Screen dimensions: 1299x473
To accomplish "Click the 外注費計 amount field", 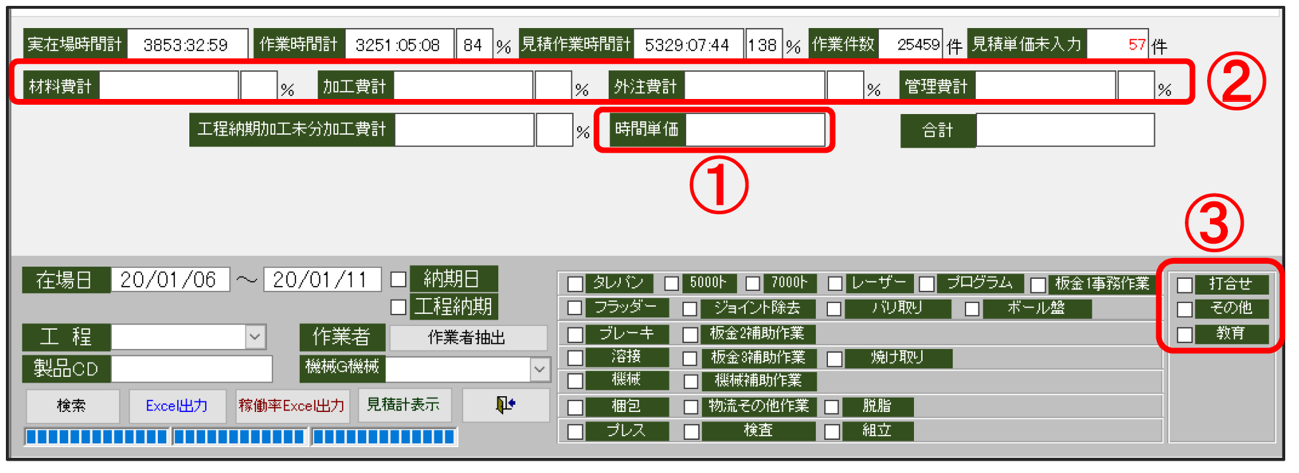I will click(x=755, y=86).
